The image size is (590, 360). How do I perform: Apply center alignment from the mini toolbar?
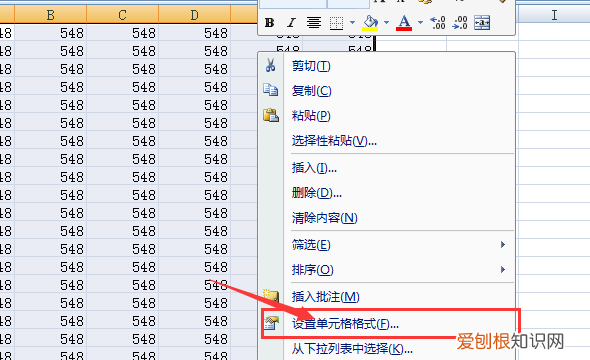pyautogui.click(x=313, y=23)
